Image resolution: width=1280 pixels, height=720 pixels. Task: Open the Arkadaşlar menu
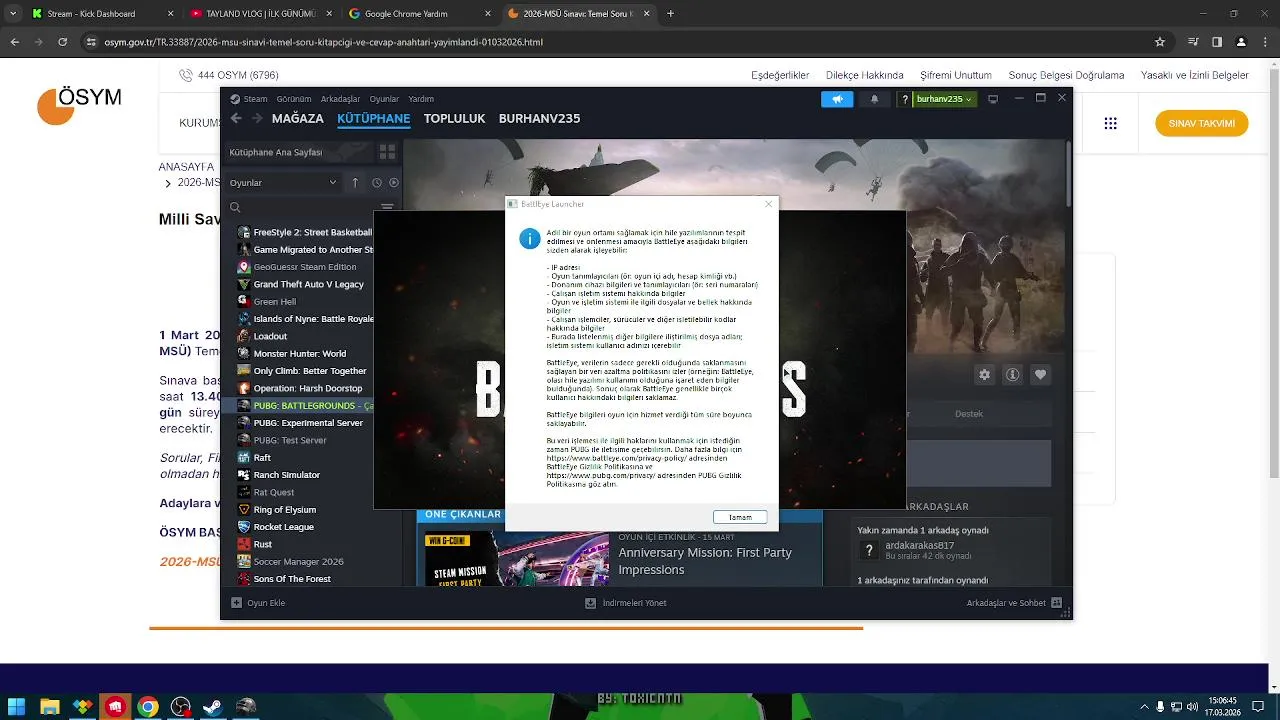pos(340,99)
